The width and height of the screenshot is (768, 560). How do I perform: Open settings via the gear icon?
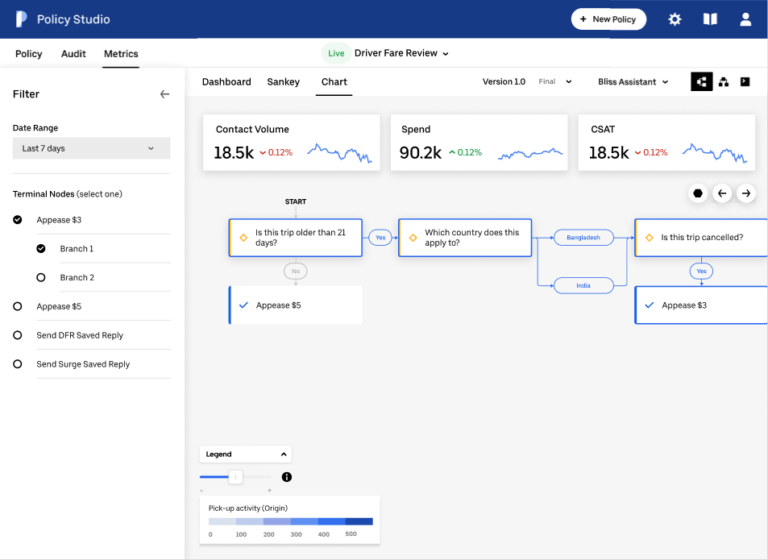click(x=674, y=19)
